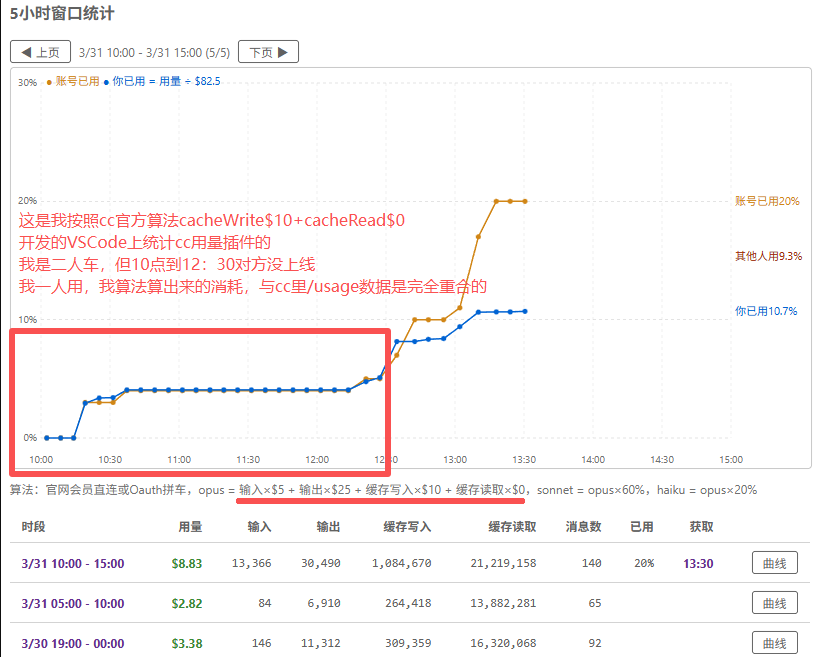Click the 3/31 05:00 - 10:00 period link
The height and width of the screenshot is (657, 821).
coord(73,603)
